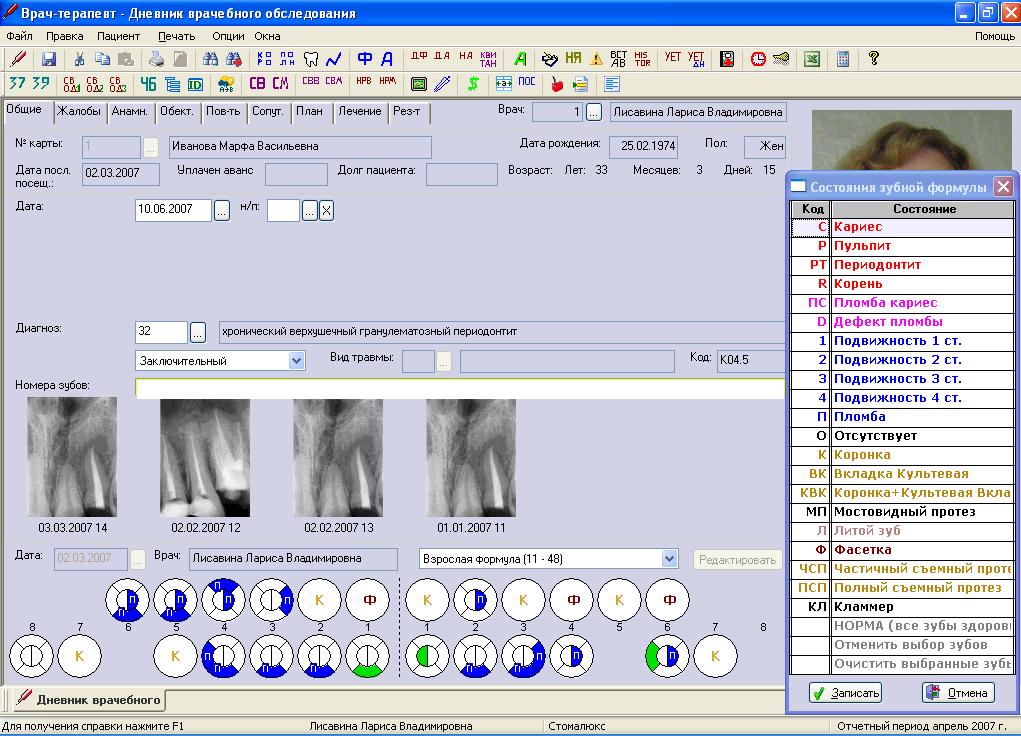This screenshot has width=1021, height=736.
Task: Click the Отмена button
Action: [x=958, y=692]
